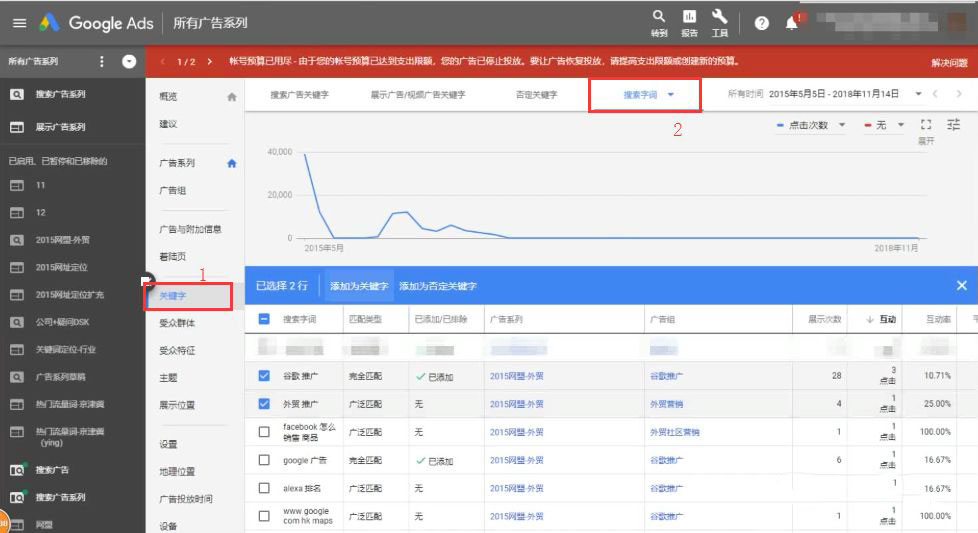The height and width of the screenshot is (533, 978).
Task: Open 广告与附加信息 in the page menu
Action: coord(190,229)
